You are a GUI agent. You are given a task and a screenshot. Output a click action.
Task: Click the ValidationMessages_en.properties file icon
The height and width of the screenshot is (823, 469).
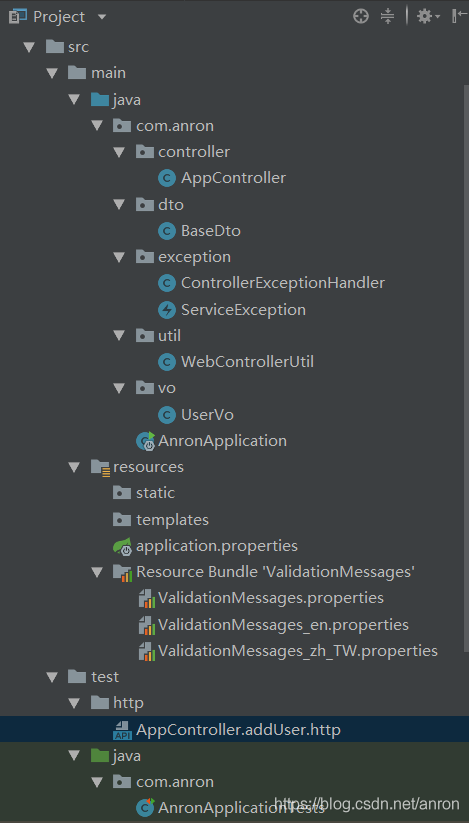pos(145,625)
